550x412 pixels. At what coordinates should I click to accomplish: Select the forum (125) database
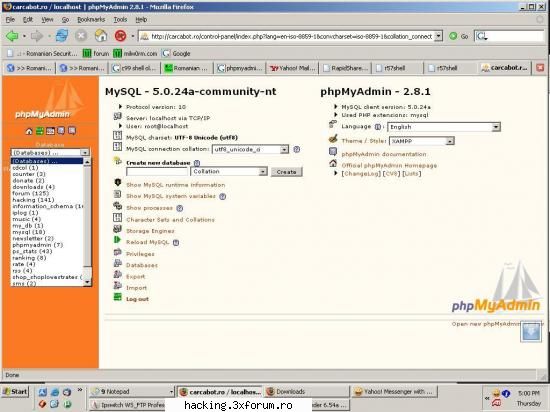pos(31,194)
